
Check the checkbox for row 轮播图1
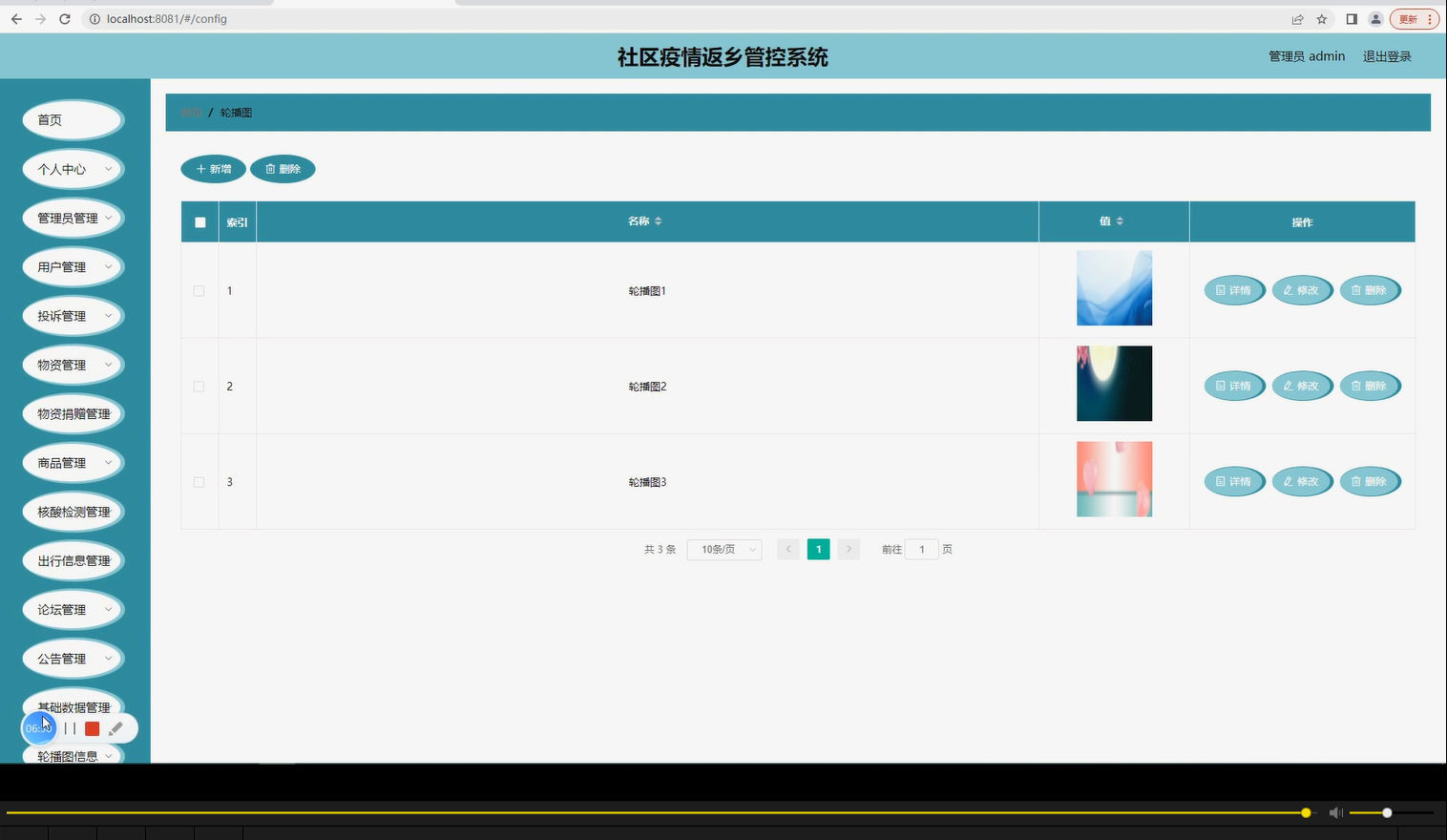[199, 290]
